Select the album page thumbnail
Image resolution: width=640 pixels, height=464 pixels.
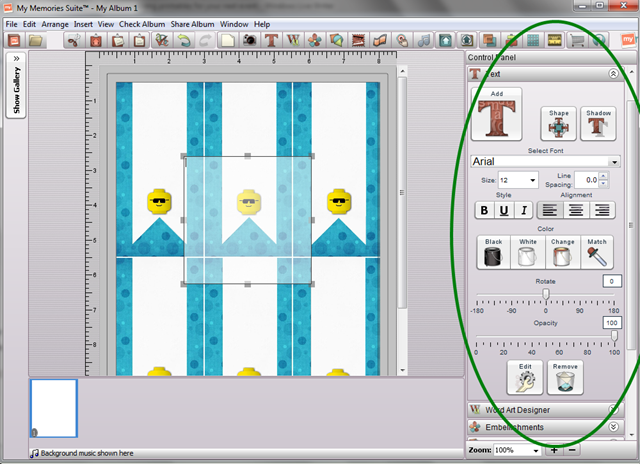(x=54, y=408)
